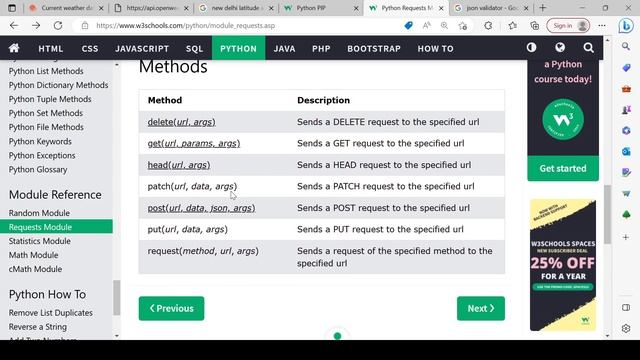Open JAVASCRIPT in top navigation

coord(142,48)
